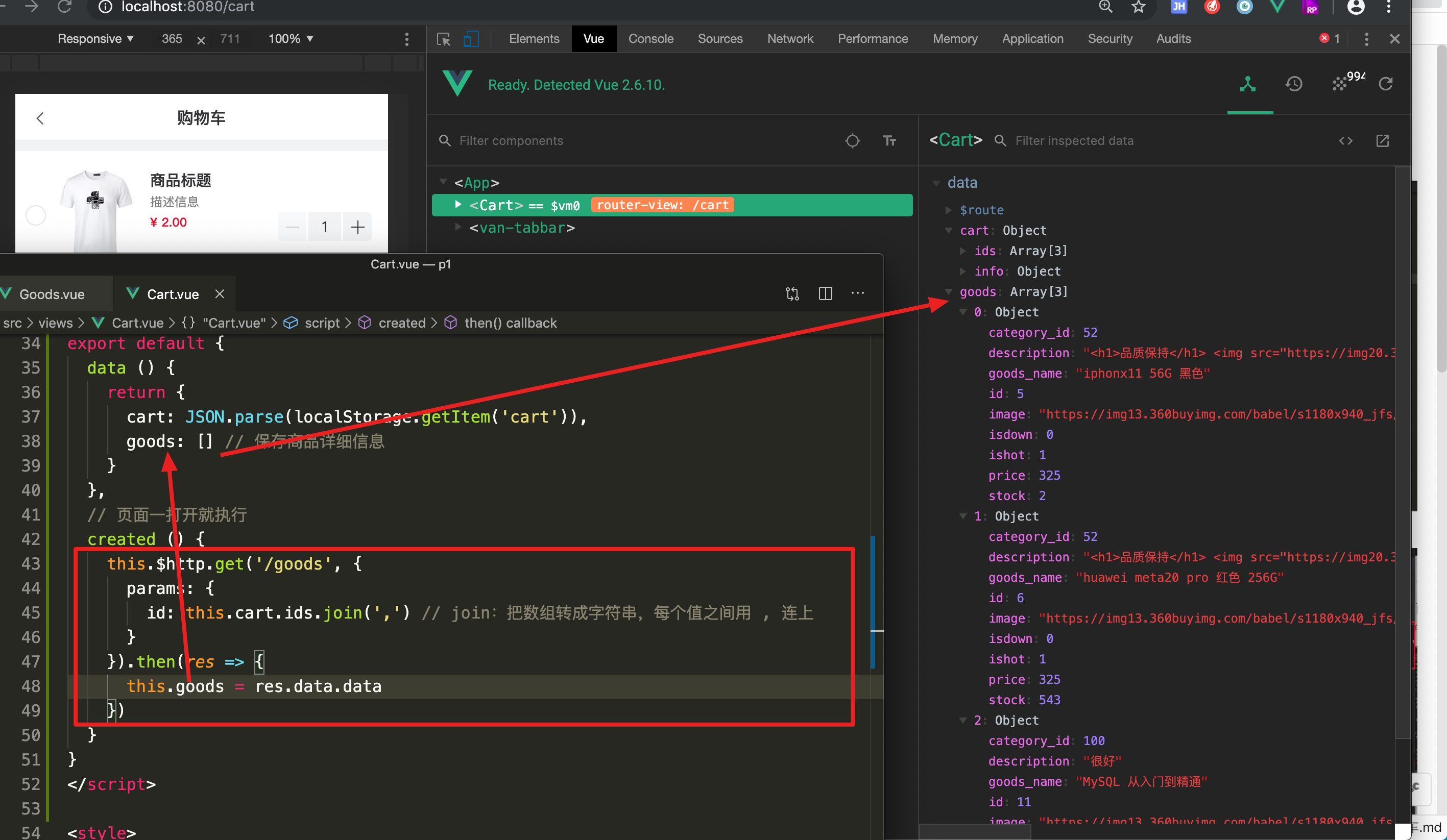The width and height of the screenshot is (1447, 840).
Task: Activate the inspect element picker icon
Action: (x=443, y=39)
